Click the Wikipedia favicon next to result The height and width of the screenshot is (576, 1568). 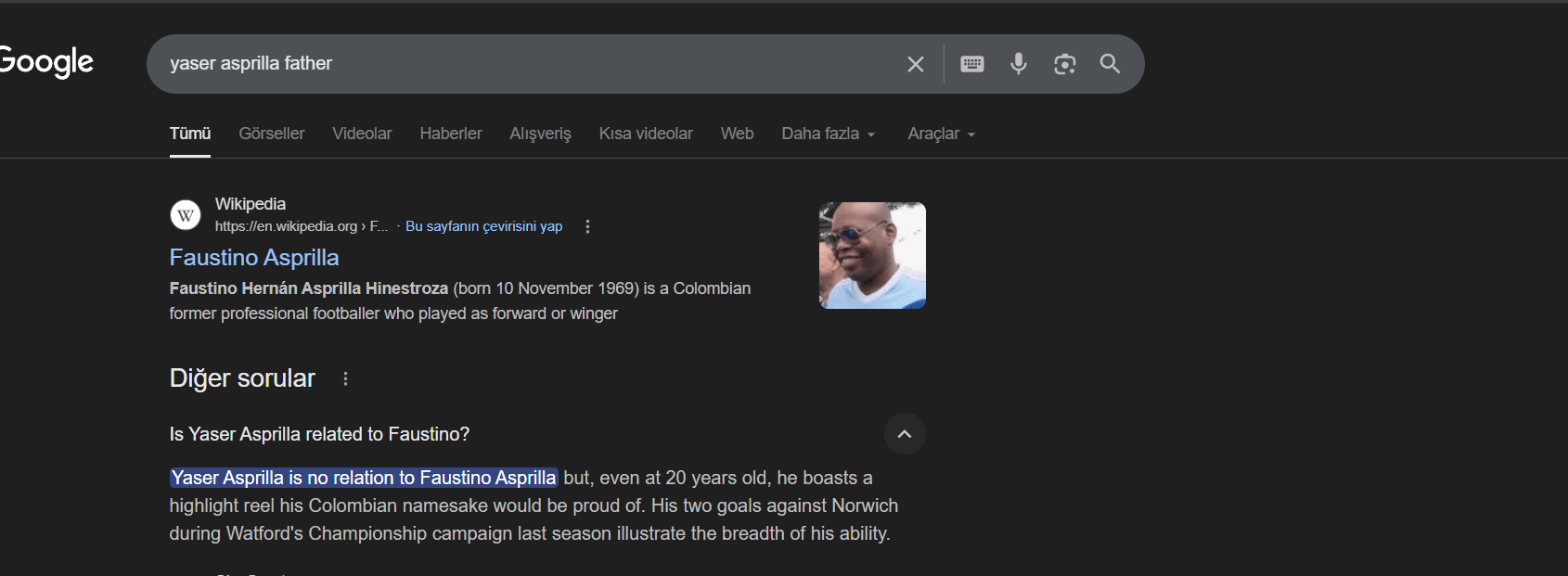pyautogui.click(x=186, y=215)
